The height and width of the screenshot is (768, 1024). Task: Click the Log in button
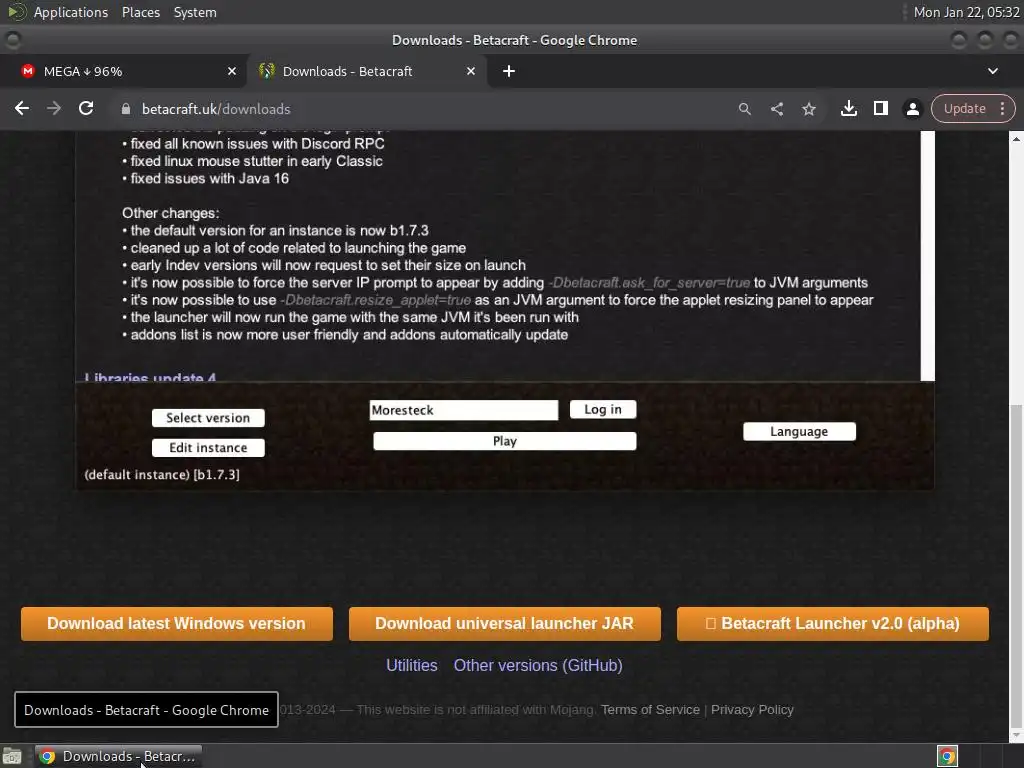coord(603,409)
